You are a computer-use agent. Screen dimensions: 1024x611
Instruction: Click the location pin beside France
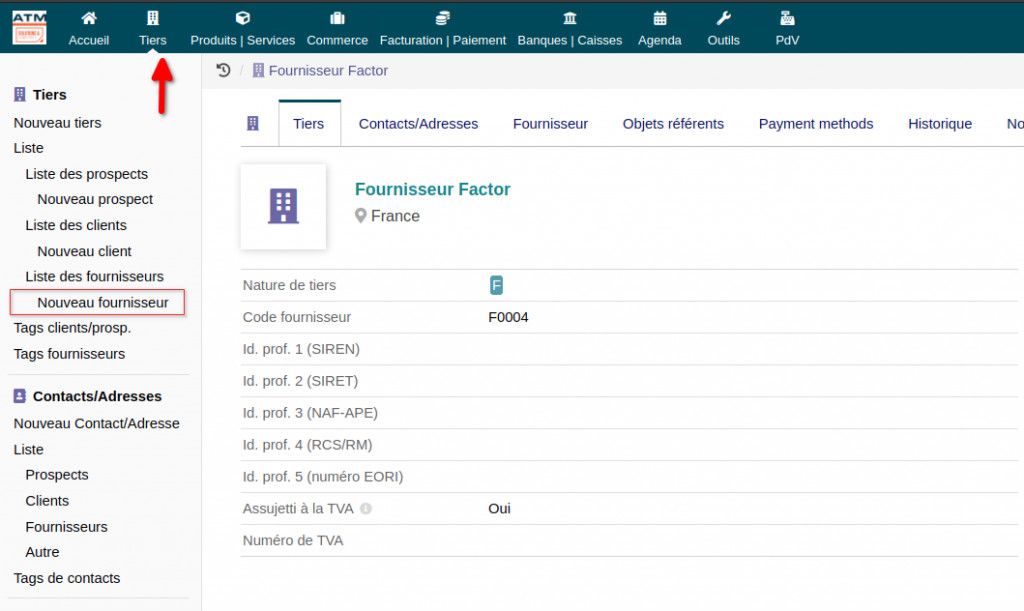coord(360,215)
